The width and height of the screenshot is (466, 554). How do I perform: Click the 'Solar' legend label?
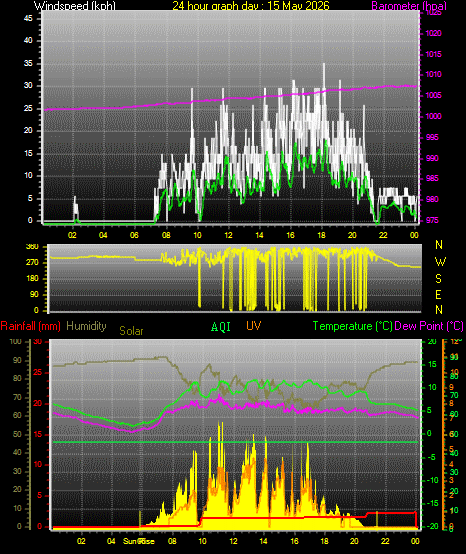(x=131, y=331)
